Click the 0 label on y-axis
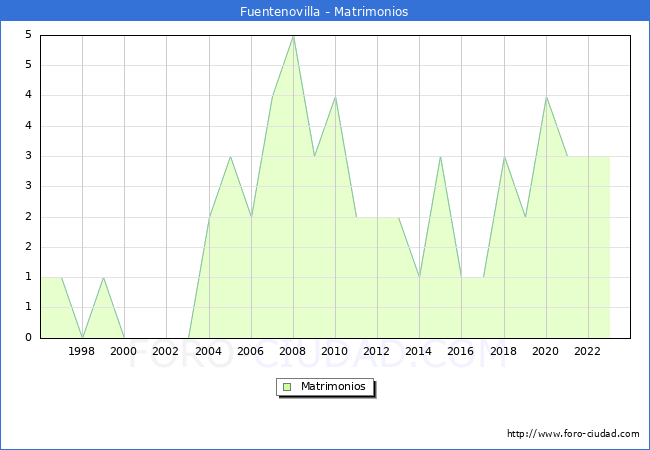This screenshot has height=450, width=650. click(x=30, y=338)
